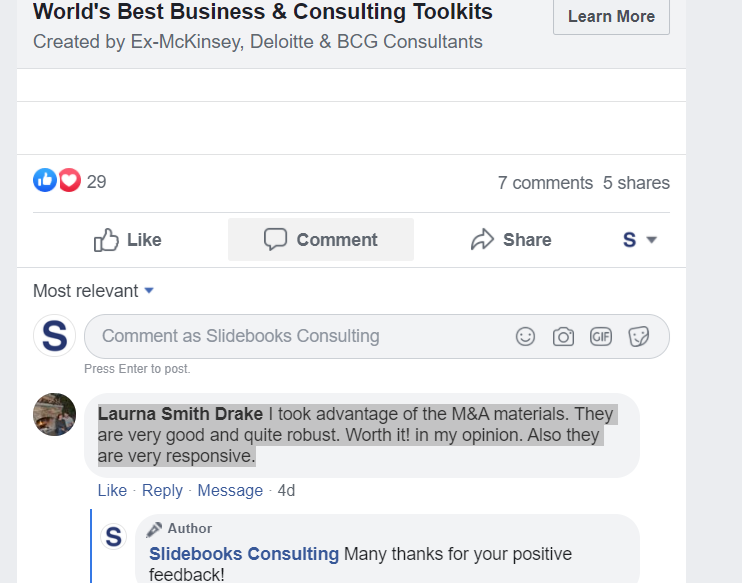
Task: Click Laurna Smith Drake's profile picture
Action: tap(54, 414)
